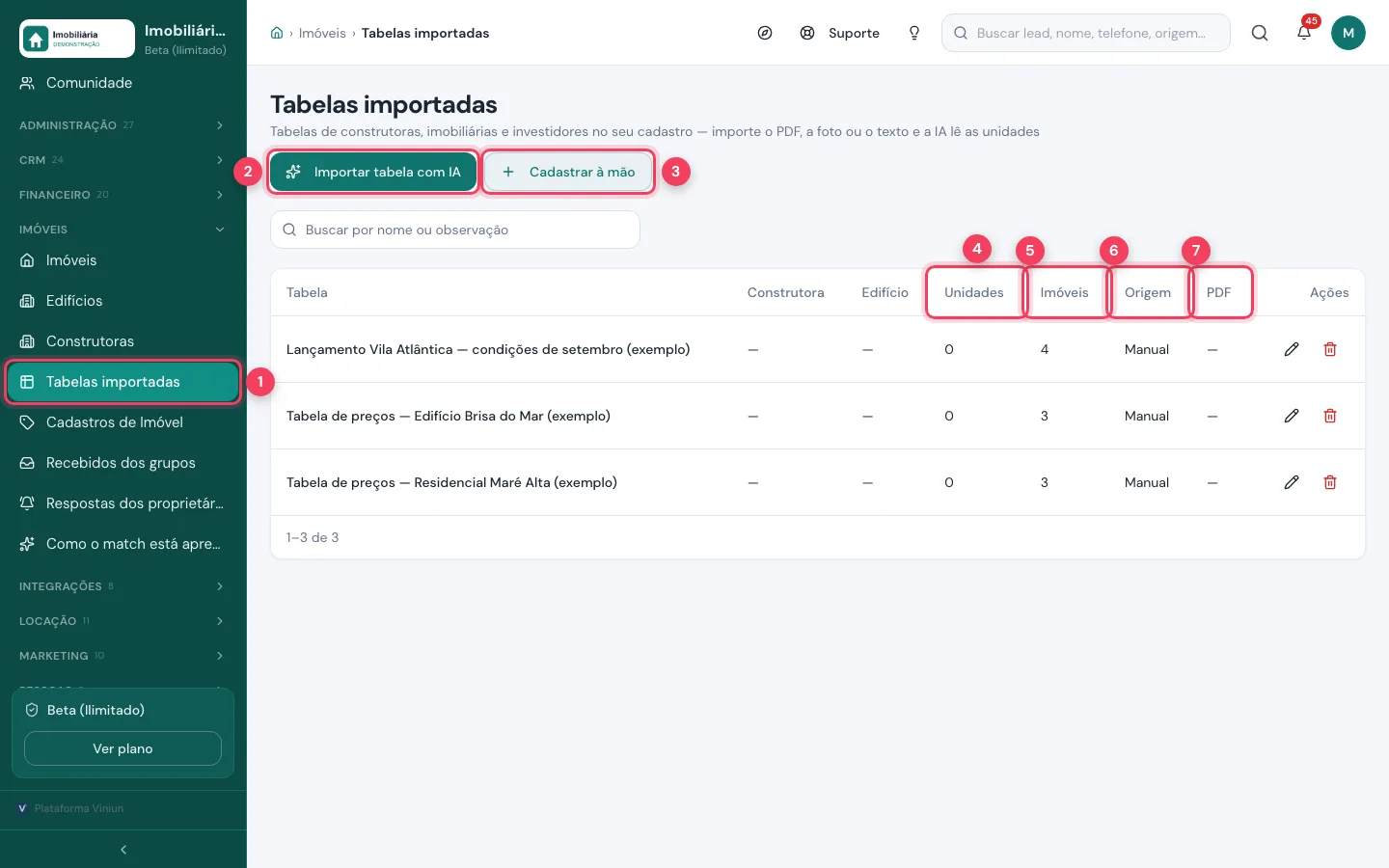Image resolution: width=1389 pixels, height=868 pixels.
Task: Open Cadastros de Imóvel
Action: 123,422
